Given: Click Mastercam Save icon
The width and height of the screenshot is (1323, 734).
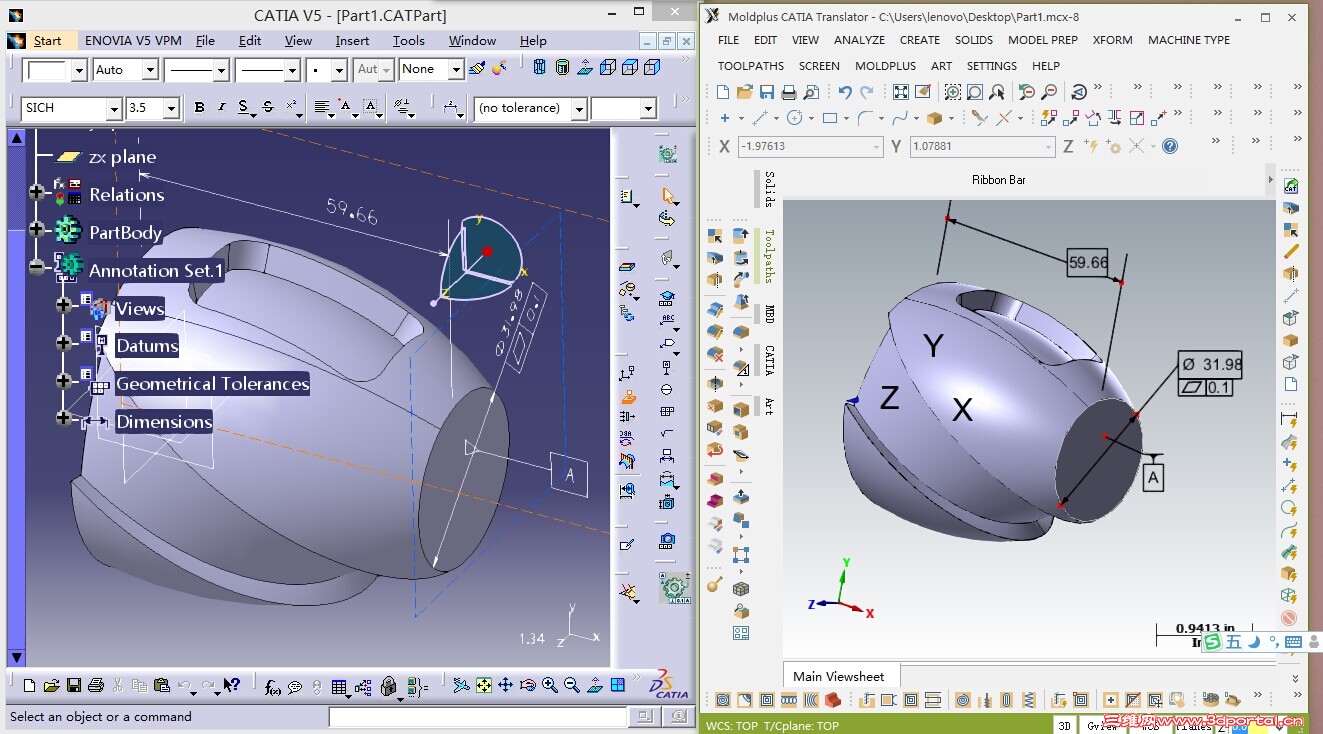Looking at the screenshot, I should 767,92.
